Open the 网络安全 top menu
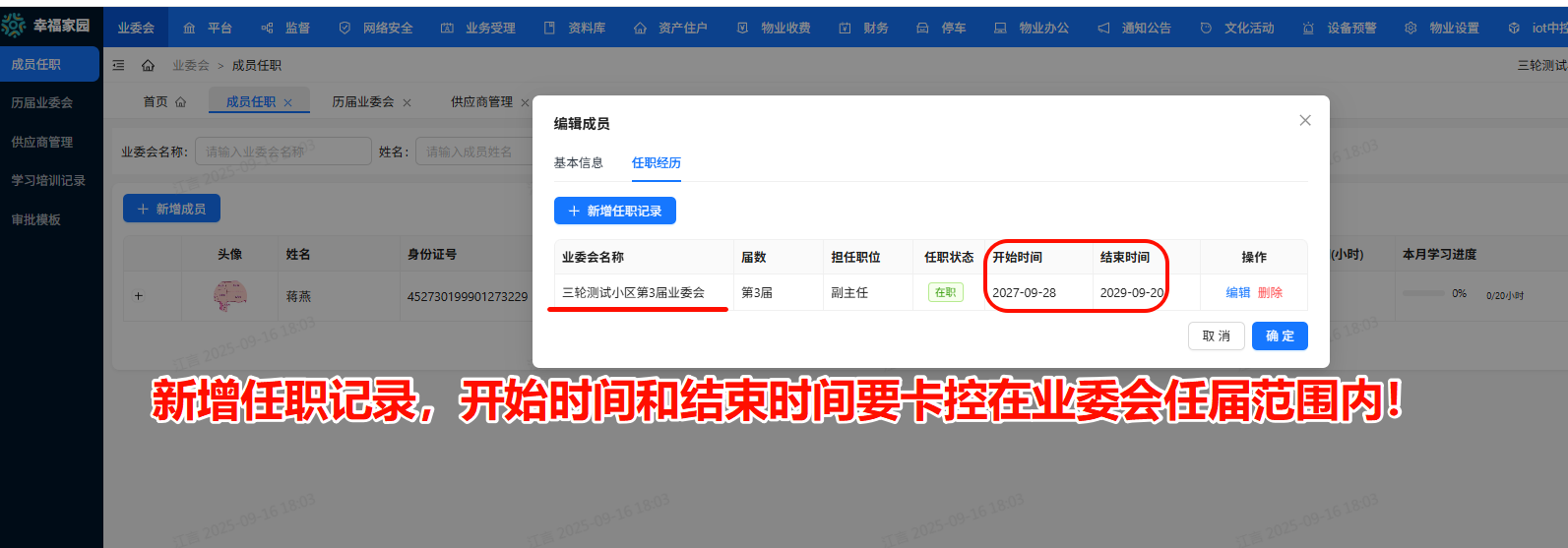Image resolution: width=1568 pixels, height=548 pixels. coord(376,28)
